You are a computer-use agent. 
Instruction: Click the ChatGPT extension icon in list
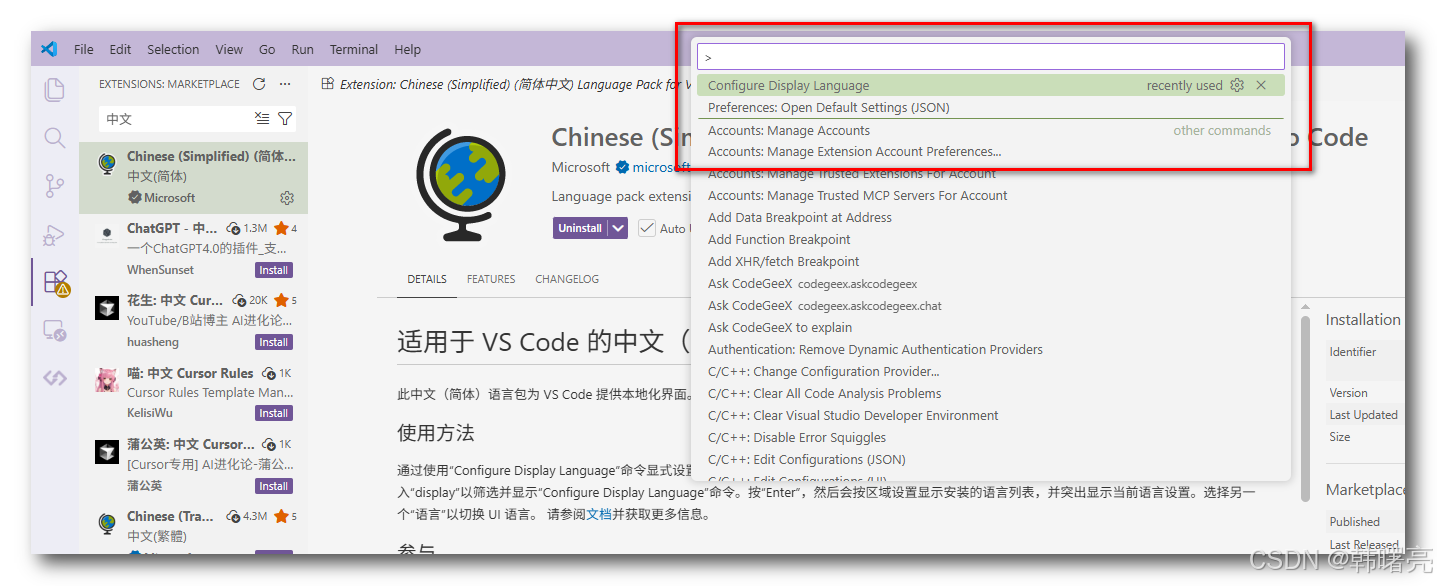click(x=107, y=236)
